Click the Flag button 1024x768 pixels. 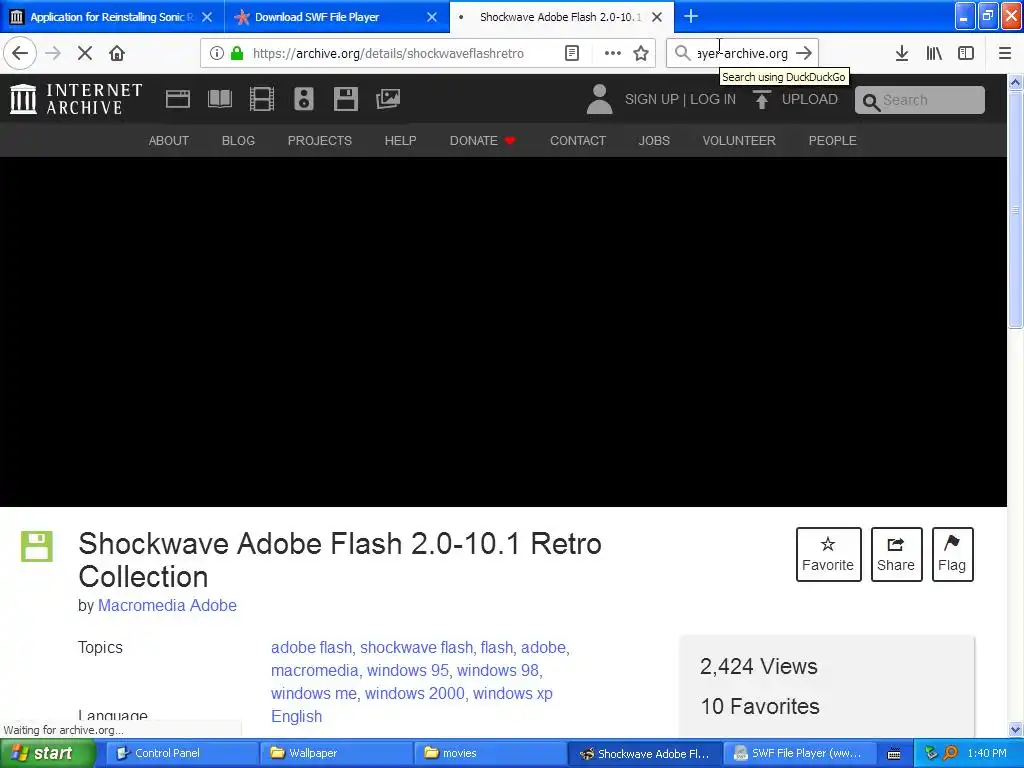point(952,554)
